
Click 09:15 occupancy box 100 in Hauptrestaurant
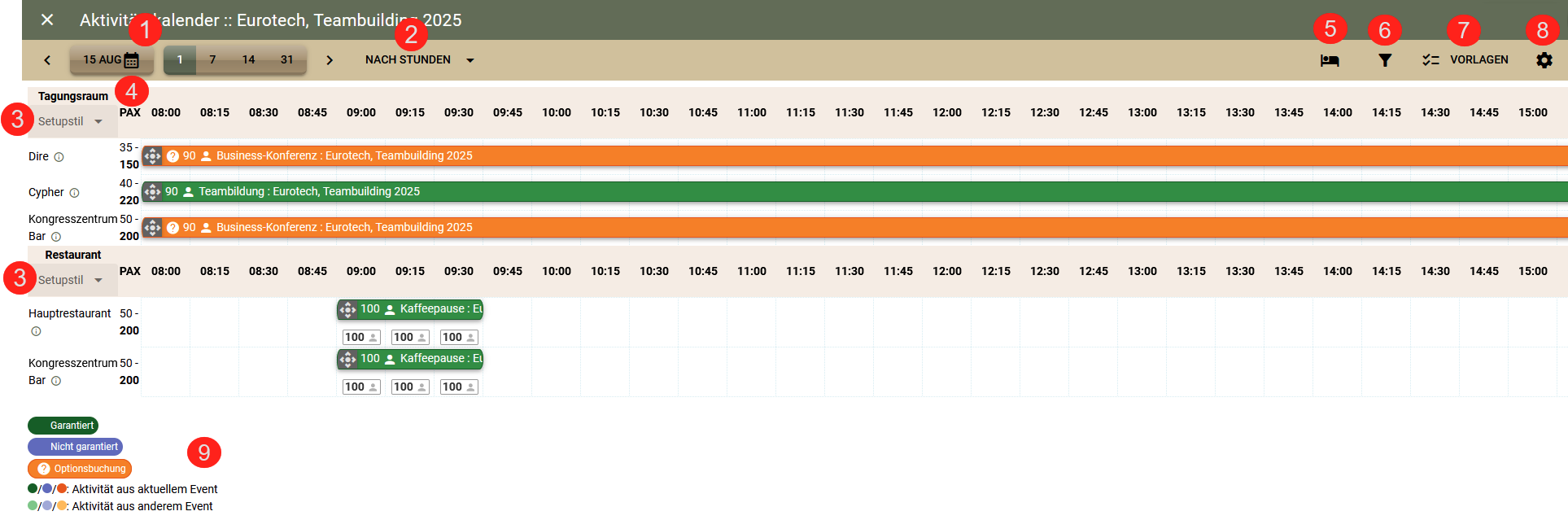pos(410,337)
